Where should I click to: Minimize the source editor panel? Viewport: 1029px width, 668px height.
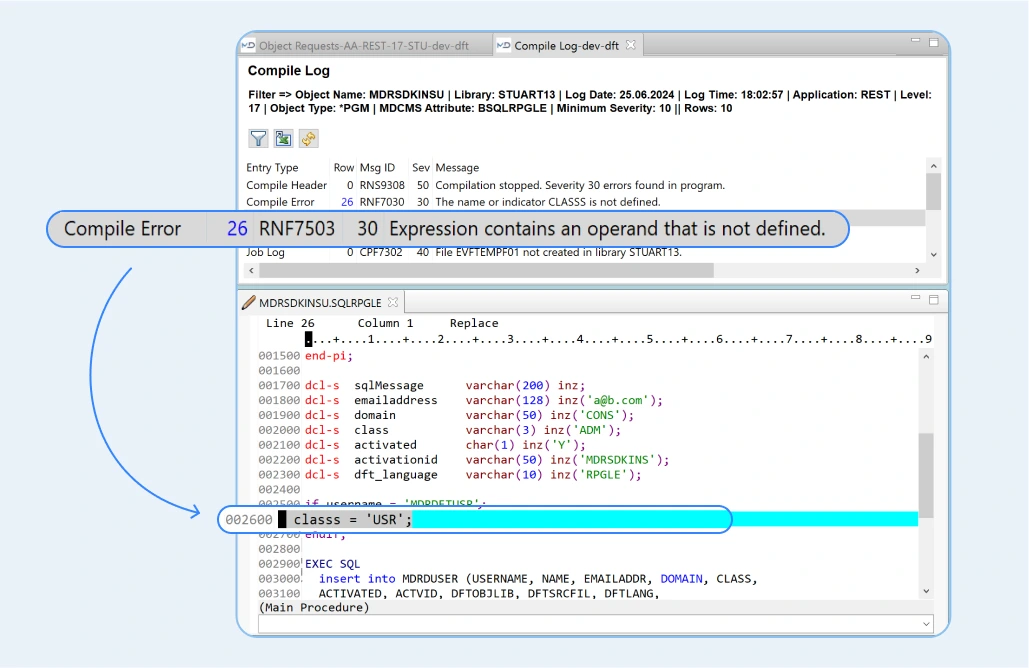[916, 299]
